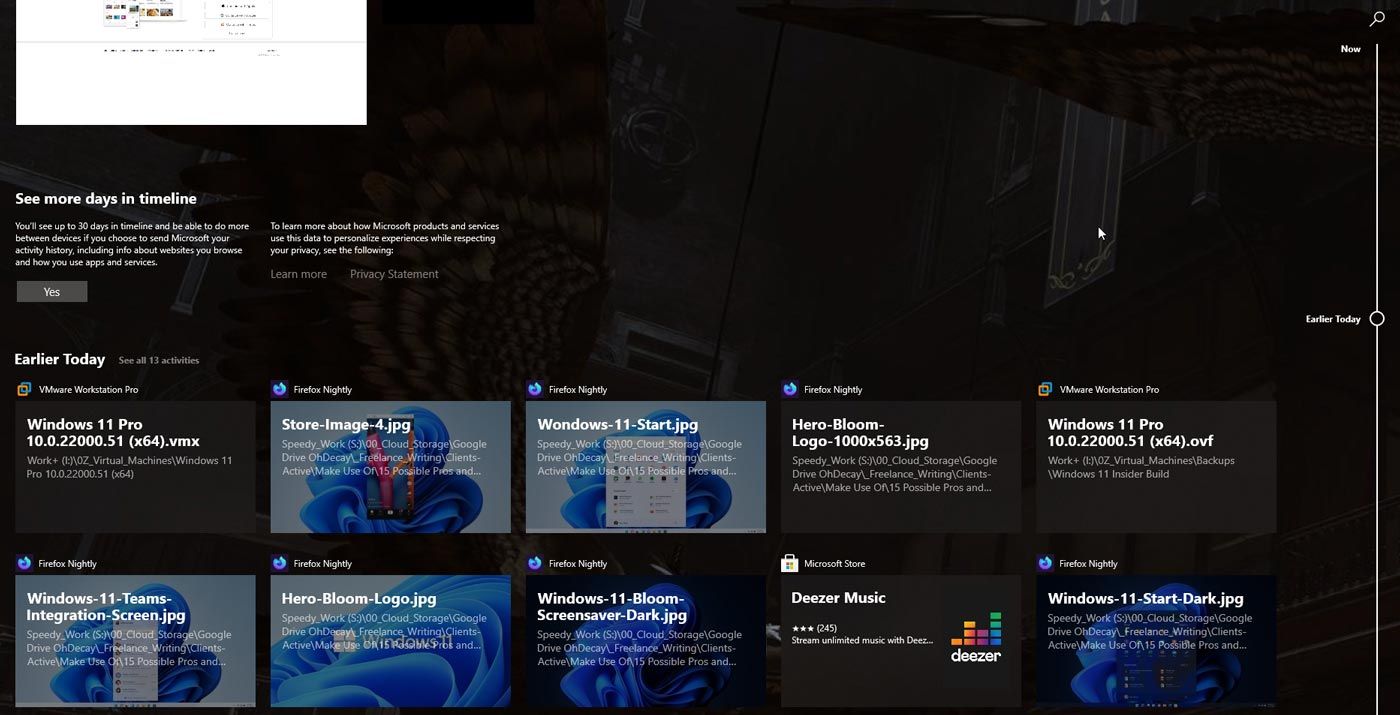Expand all activities via See all 13 activities
1400x715 pixels.
[158, 360]
